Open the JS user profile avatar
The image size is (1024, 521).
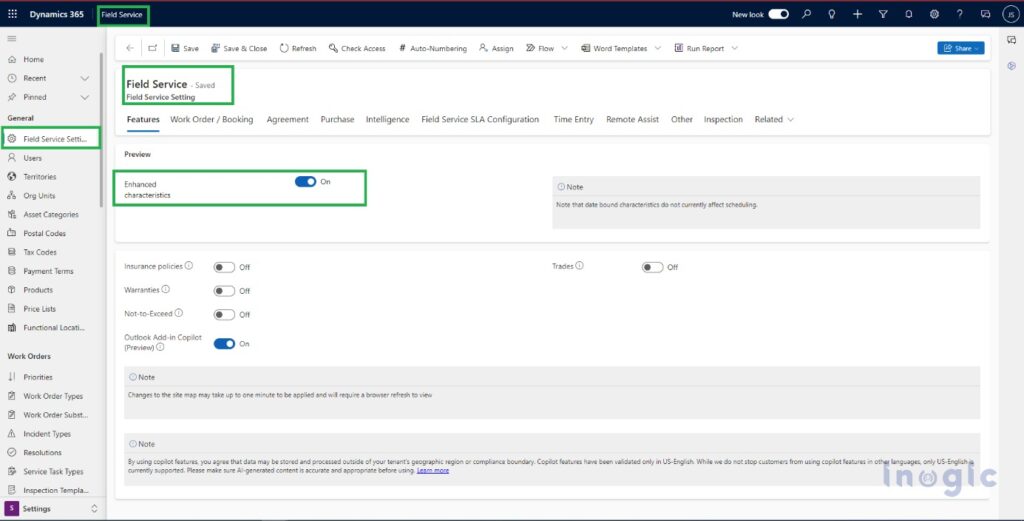tap(1011, 14)
